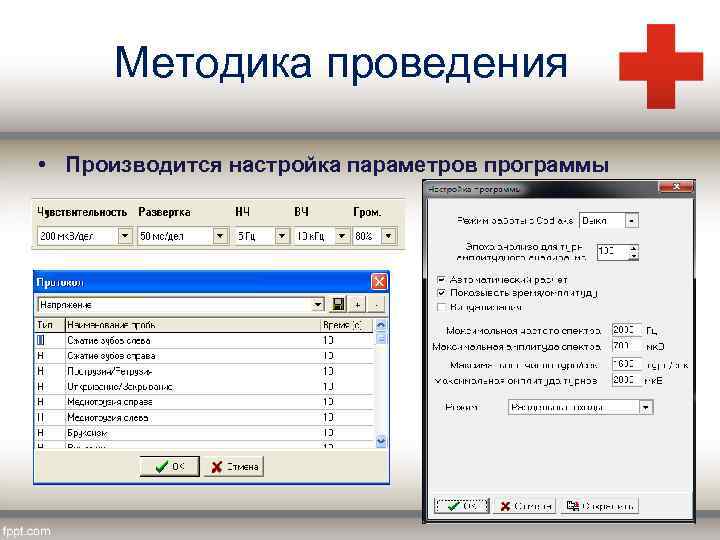Click the Максимальная амплитуда турнов field
The height and width of the screenshot is (540, 720).
coord(626,380)
